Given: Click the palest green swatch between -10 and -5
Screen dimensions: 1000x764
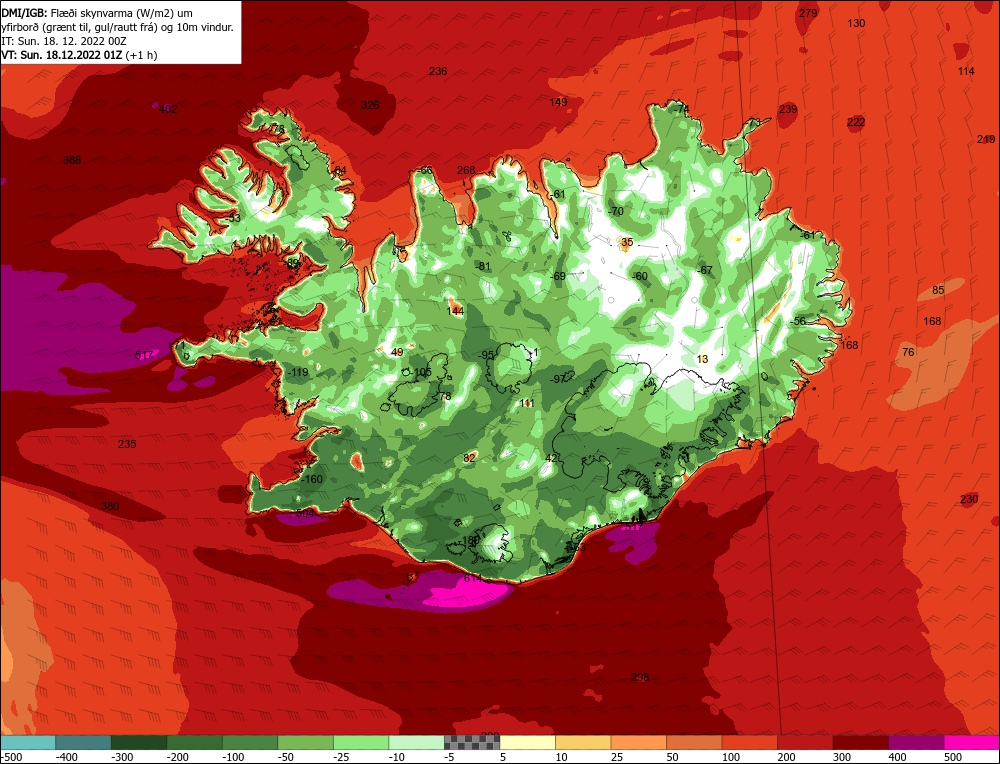Looking at the screenshot, I should [416, 742].
